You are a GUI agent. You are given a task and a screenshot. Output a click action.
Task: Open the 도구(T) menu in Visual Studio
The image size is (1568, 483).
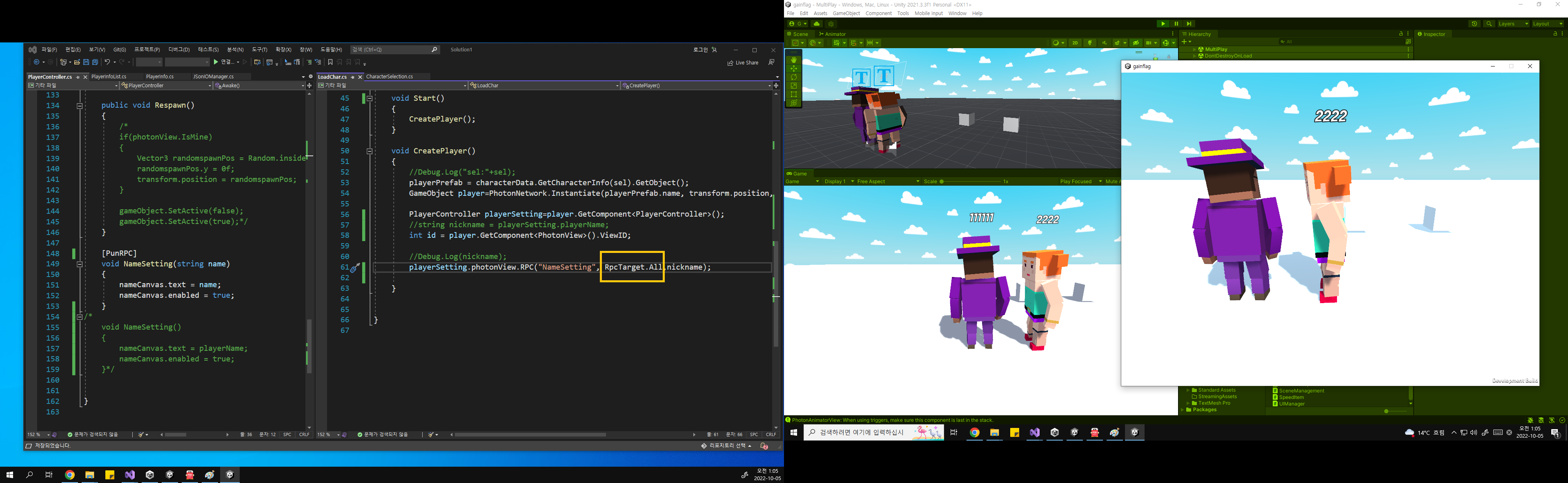tap(260, 50)
